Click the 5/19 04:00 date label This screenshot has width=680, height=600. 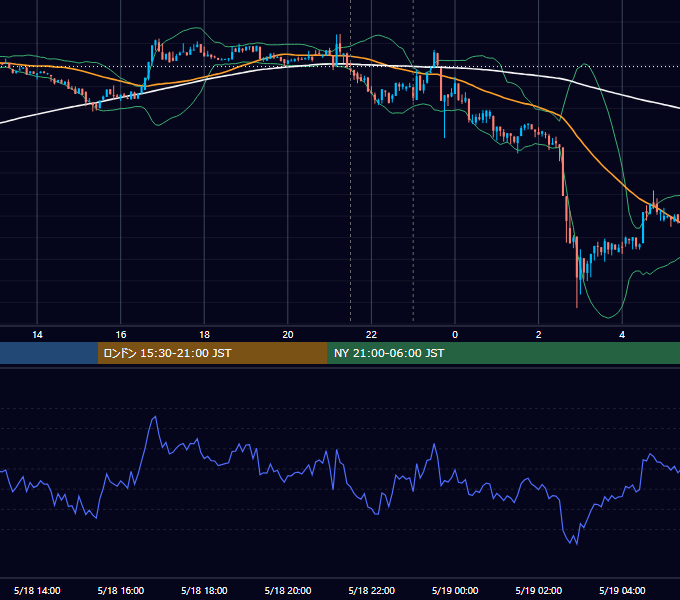pos(622,590)
